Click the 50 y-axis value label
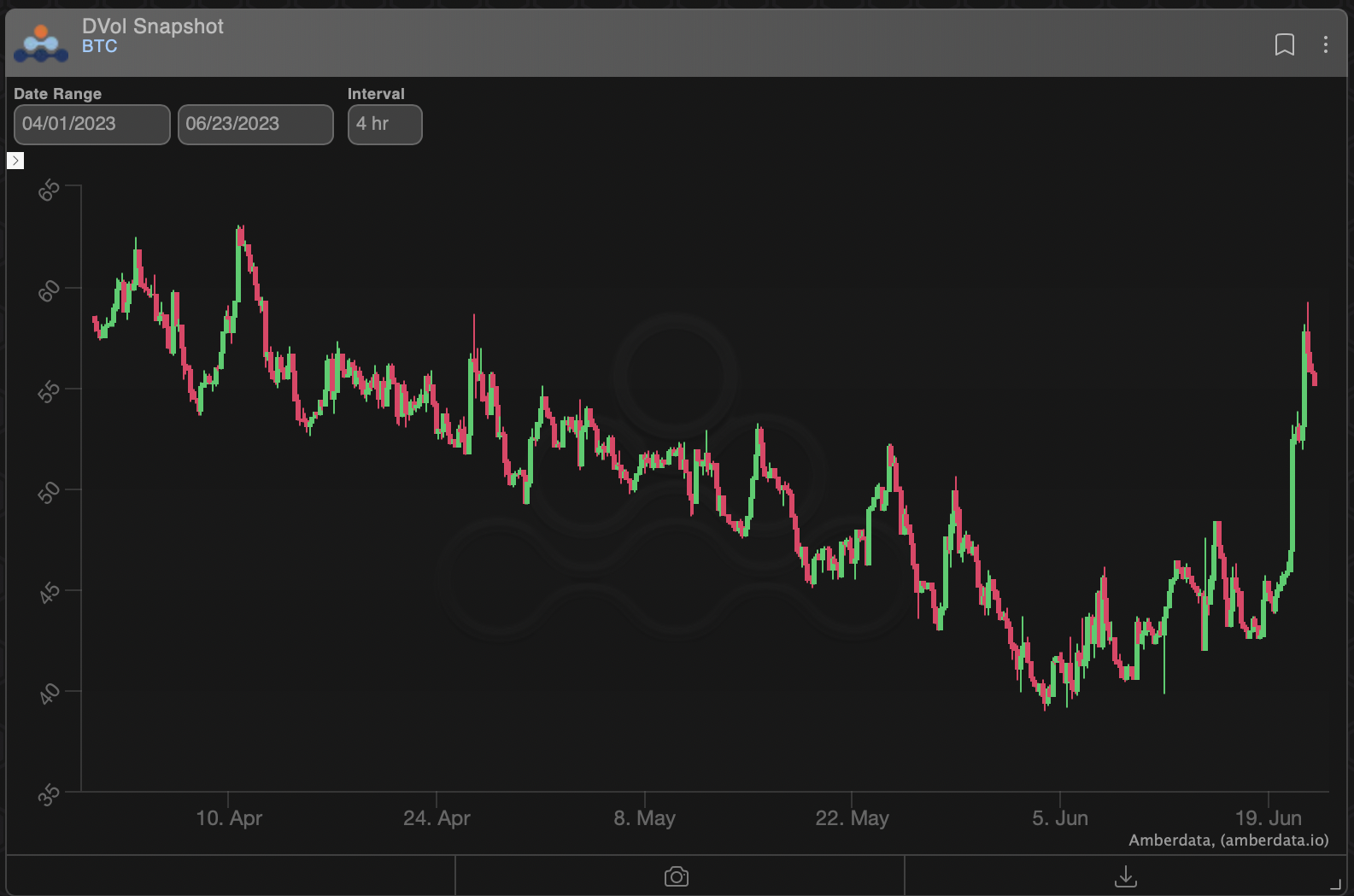This screenshot has height=896, width=1354. pyautogui.click(x=50, y=492)
